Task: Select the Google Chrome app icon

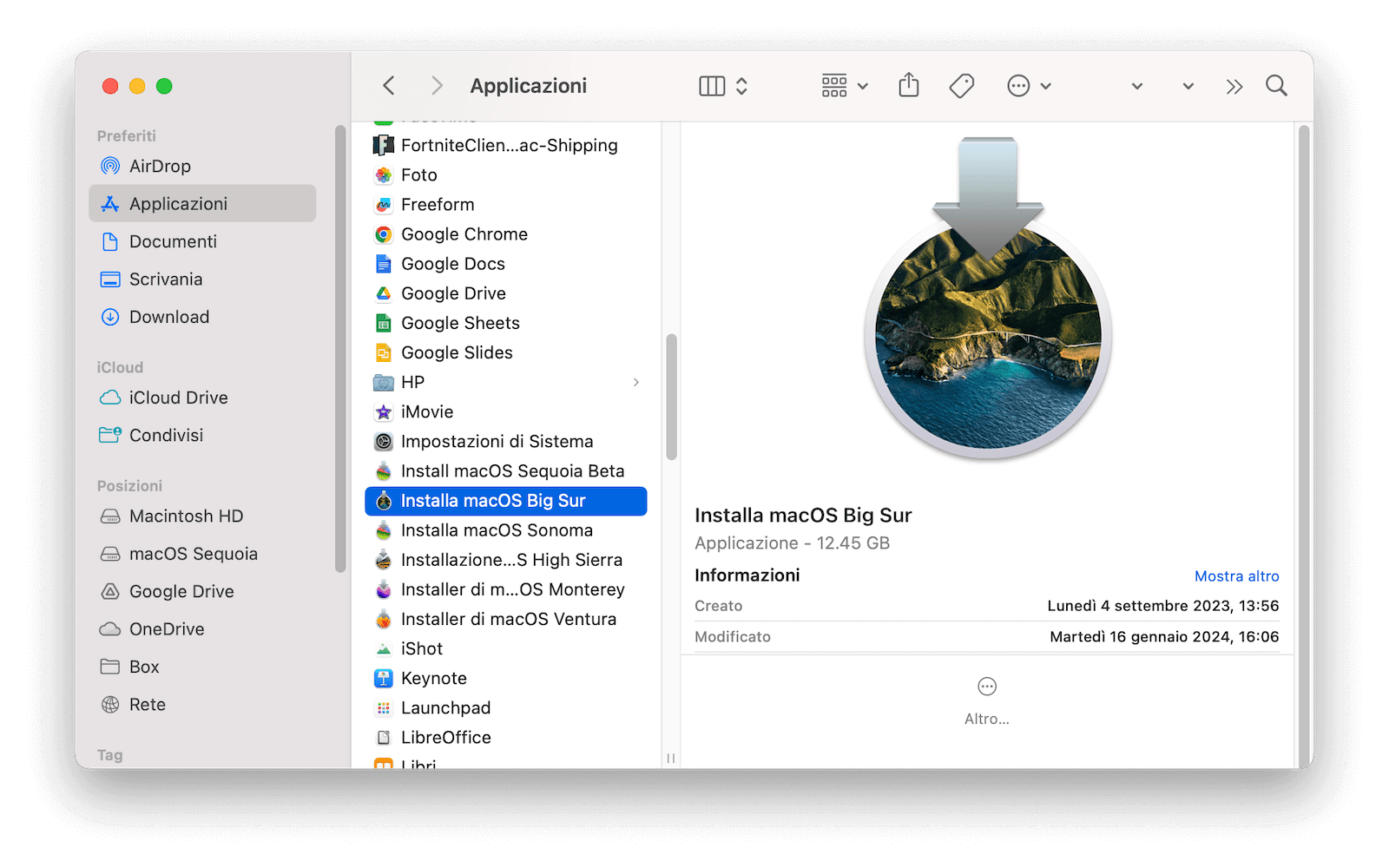Action: point(384,234)
